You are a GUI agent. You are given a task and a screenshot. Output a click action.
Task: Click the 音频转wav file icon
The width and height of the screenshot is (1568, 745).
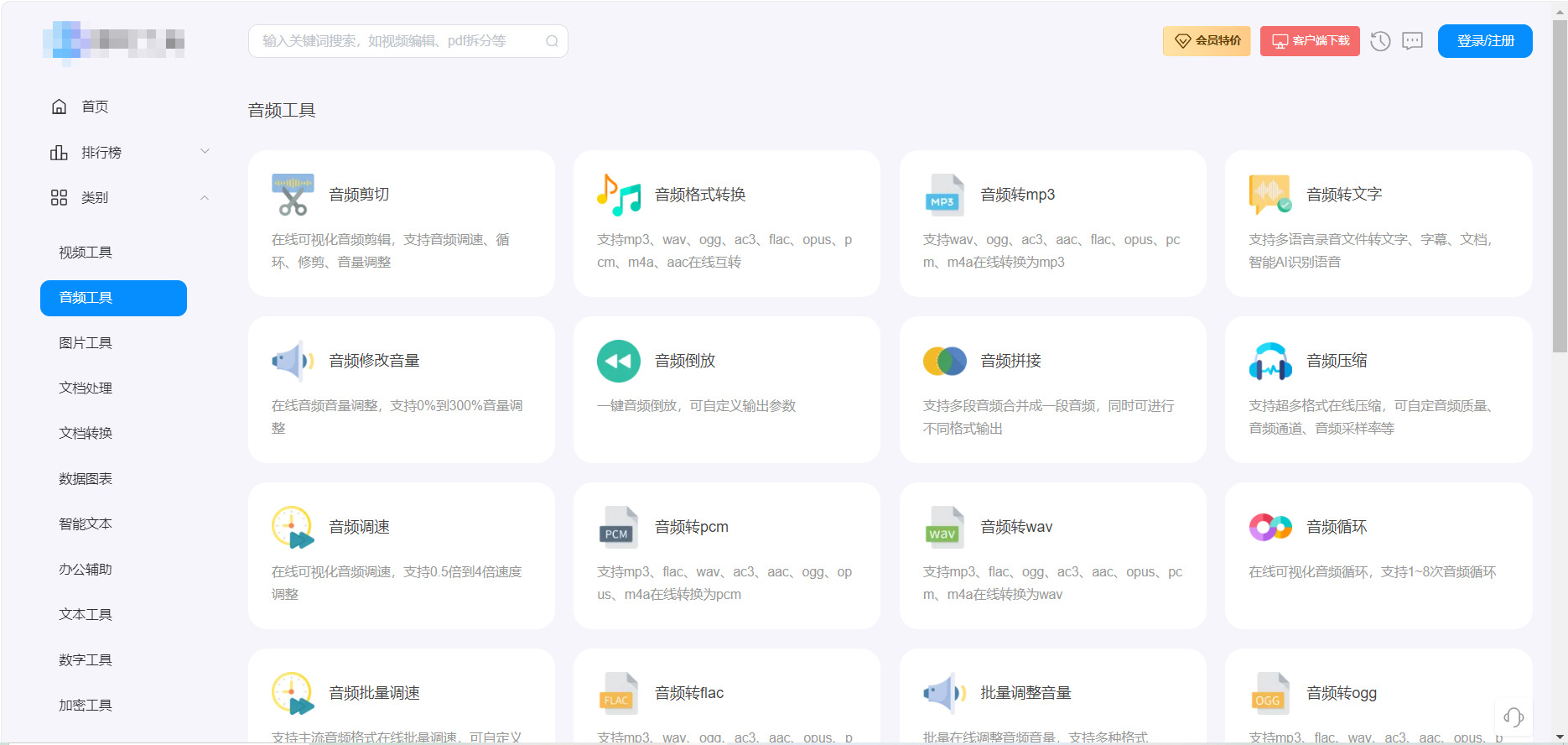(945, 527)
